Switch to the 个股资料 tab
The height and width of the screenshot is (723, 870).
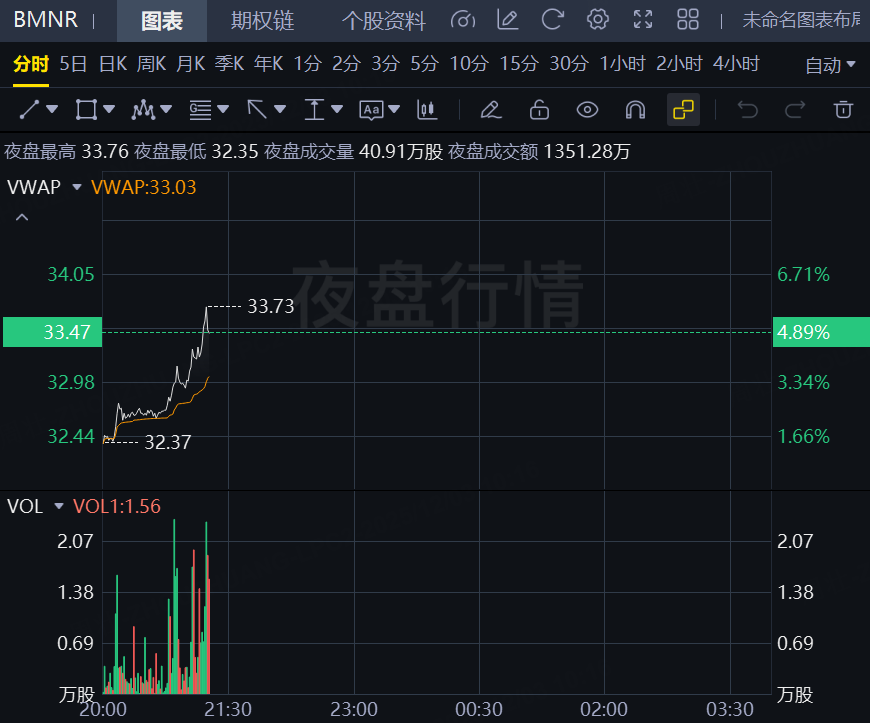tap(383, 21)
